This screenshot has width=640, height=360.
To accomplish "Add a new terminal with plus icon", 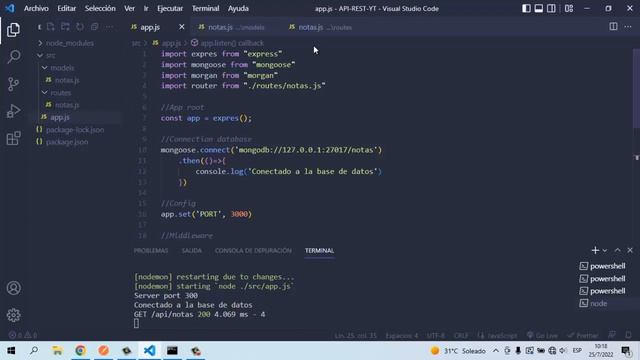I will click(595, 250).
